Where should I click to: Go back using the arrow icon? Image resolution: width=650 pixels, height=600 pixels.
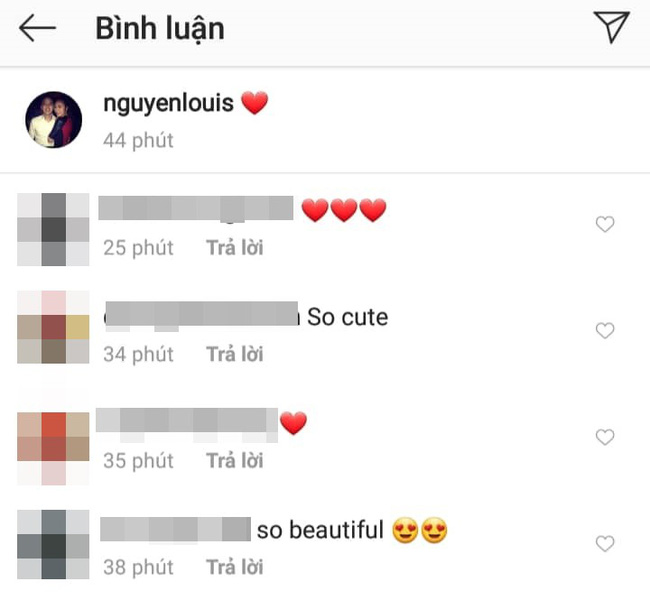(x=37, y=28)
